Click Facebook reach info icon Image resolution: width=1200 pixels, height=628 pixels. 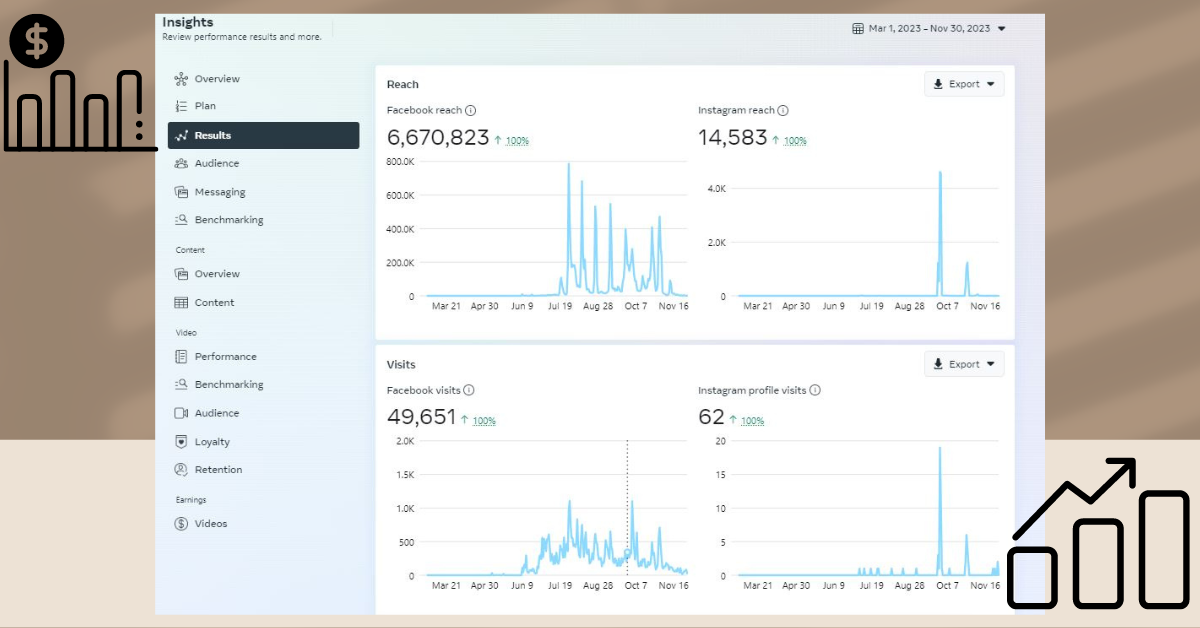(x=471, y=111)
